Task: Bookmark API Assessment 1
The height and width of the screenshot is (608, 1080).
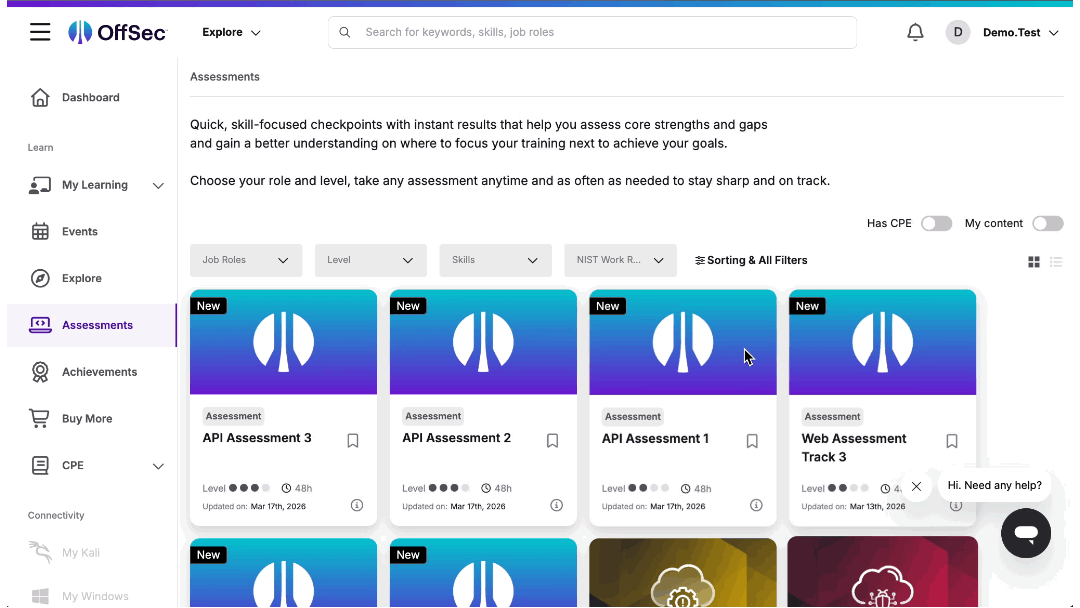Action: [x=752, y=441]
